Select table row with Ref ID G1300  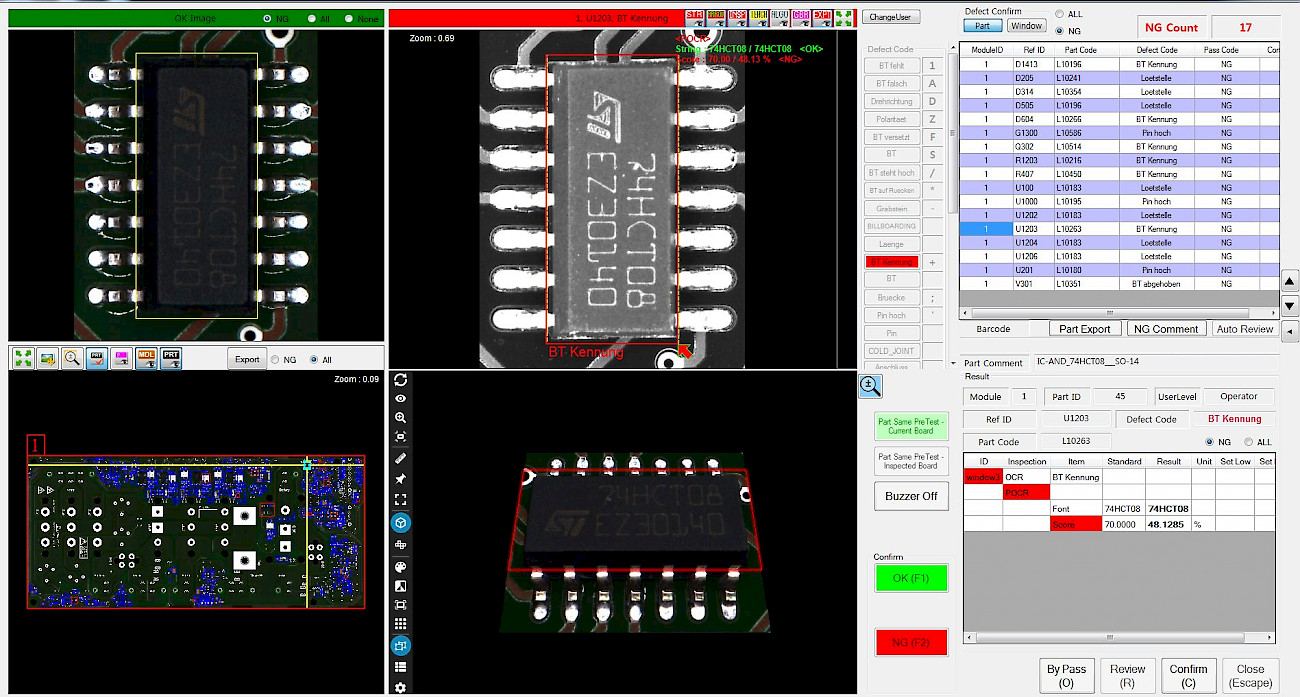point(1120,132)
